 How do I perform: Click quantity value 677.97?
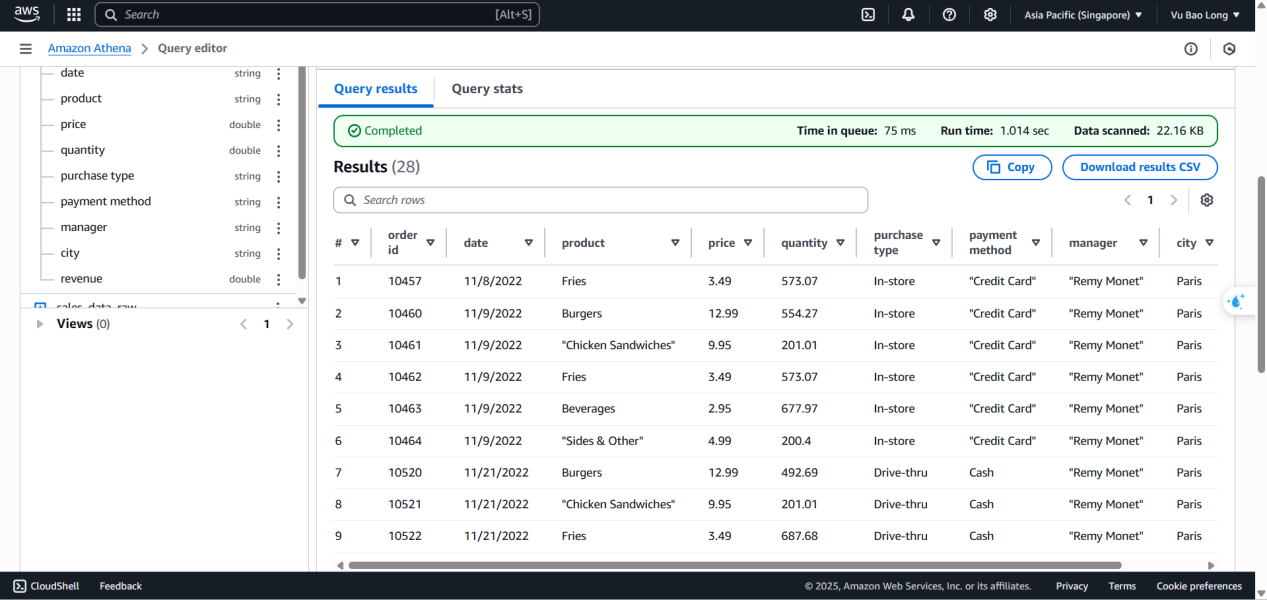click(x=799, y=409)
